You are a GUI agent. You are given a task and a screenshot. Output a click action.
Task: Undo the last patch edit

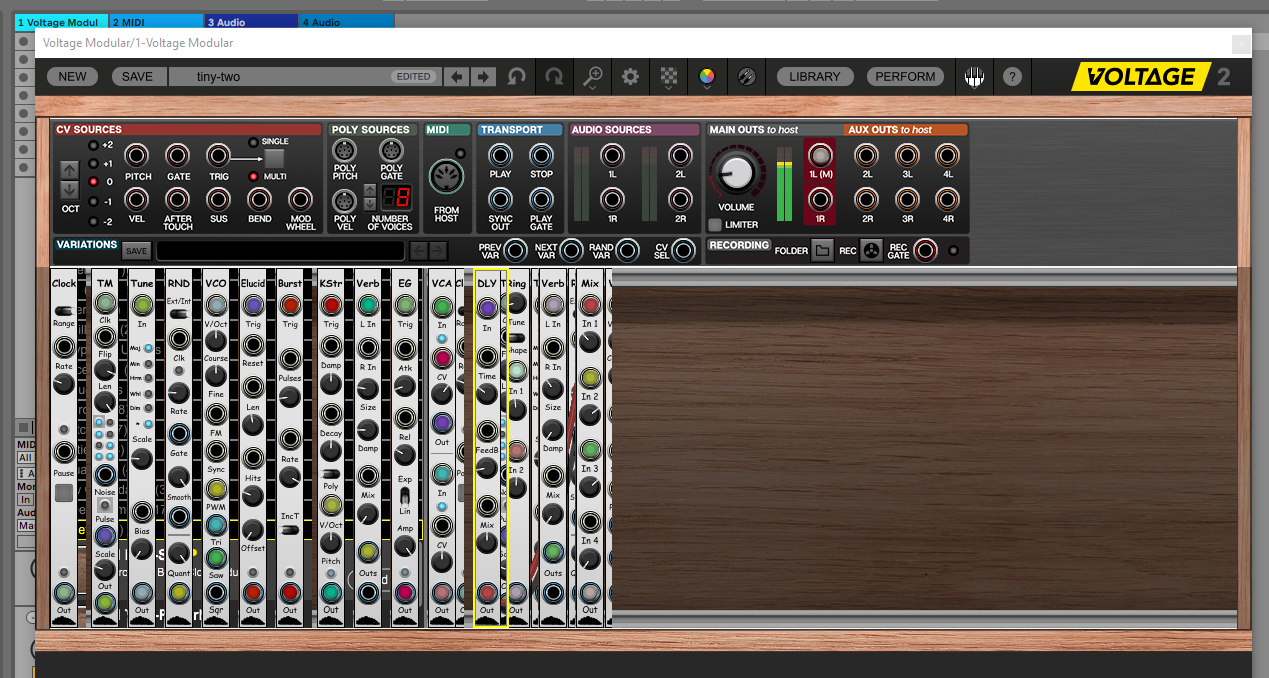517,76
